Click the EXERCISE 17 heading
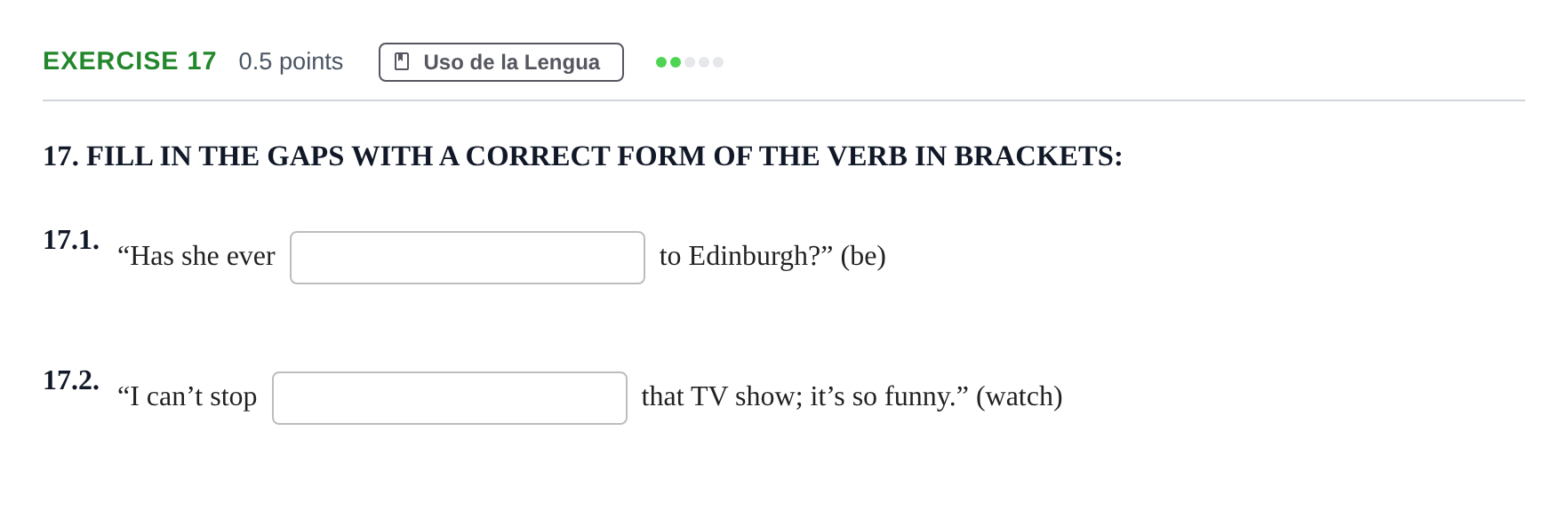The width and height of the screenshot is (1568, 519). point(130,61)
